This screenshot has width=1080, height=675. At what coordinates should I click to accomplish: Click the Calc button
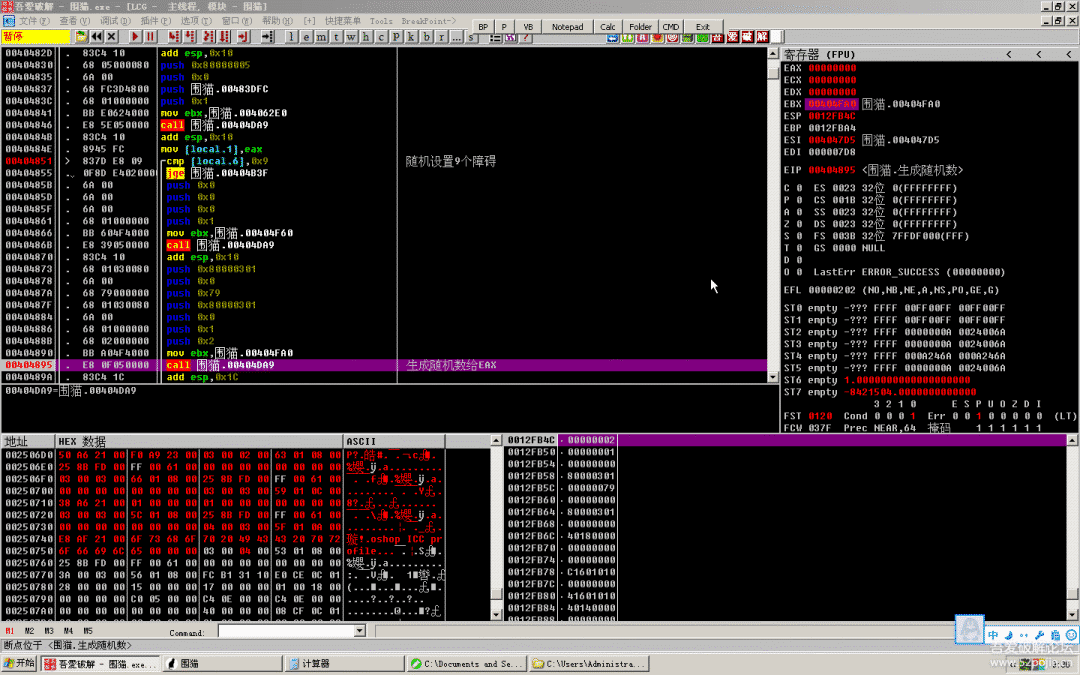click(608, 27)
